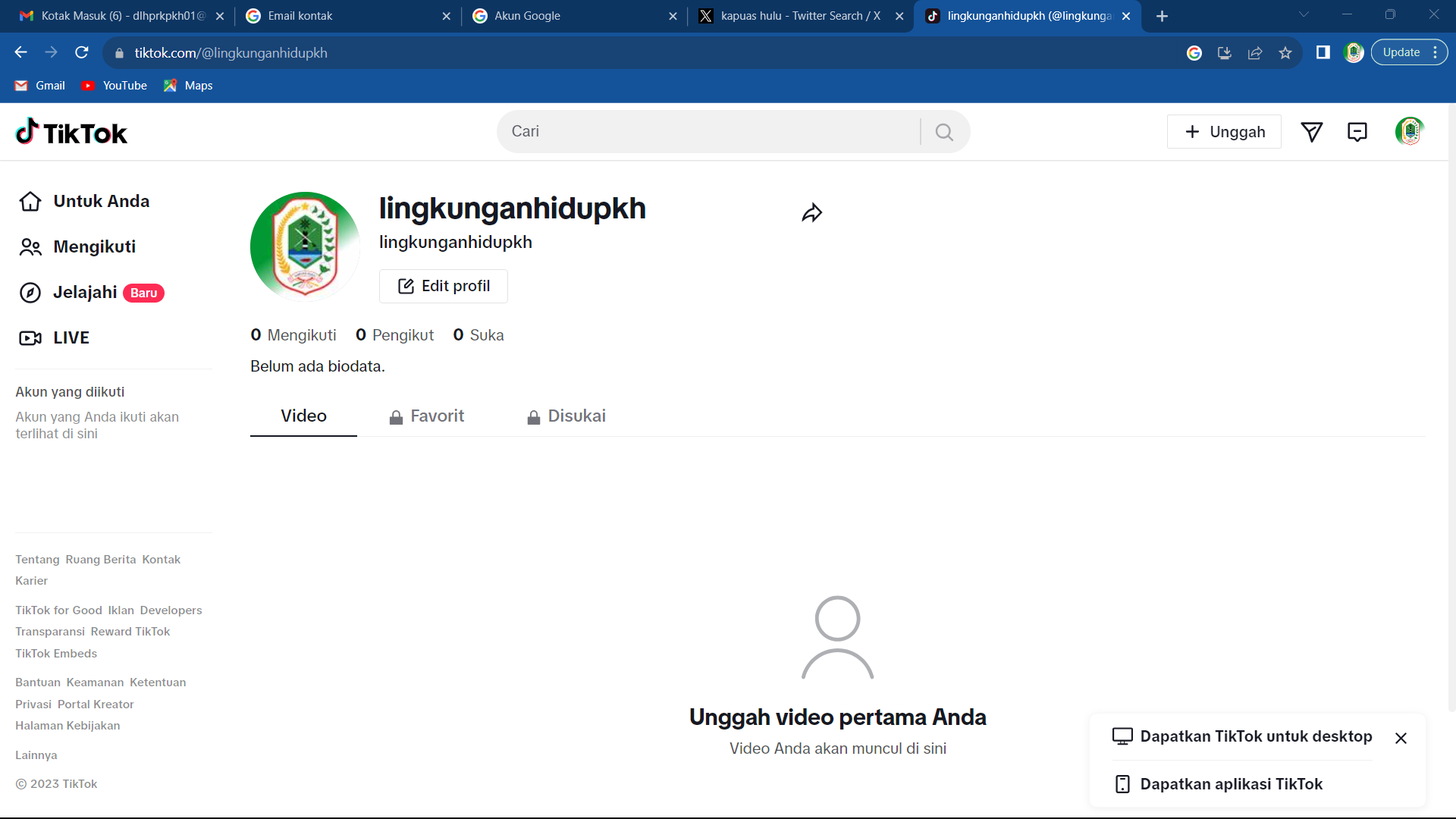Open the Mengikuti feed

click(77, 246)
